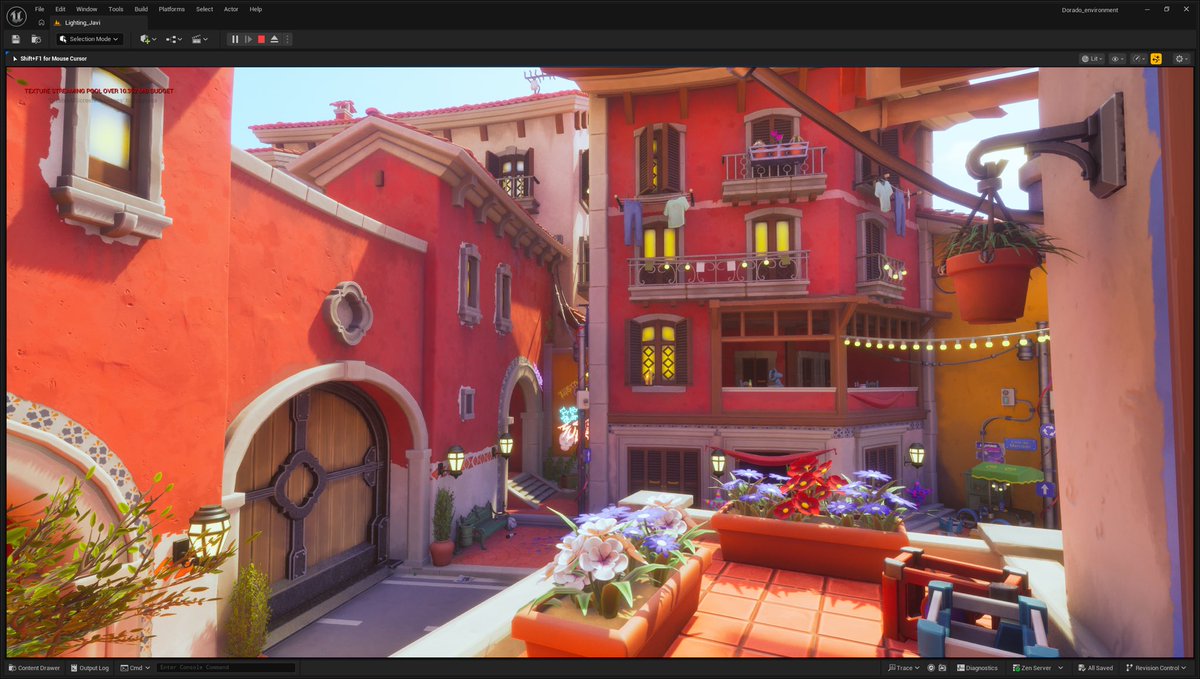Open the Diagnostics panel
The height and width of the screenshot is (679, 1200).
[977, 667]
